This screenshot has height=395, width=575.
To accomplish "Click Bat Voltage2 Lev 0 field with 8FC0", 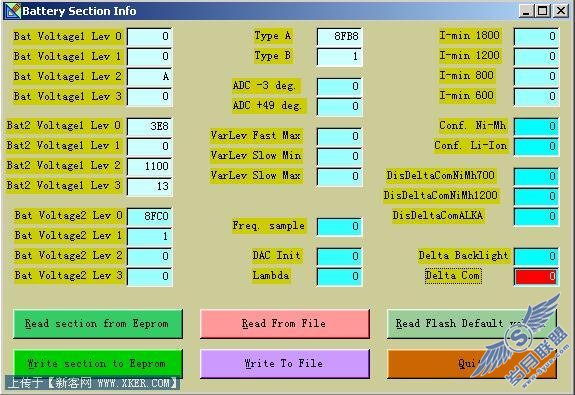I will (x=150, y=216).
